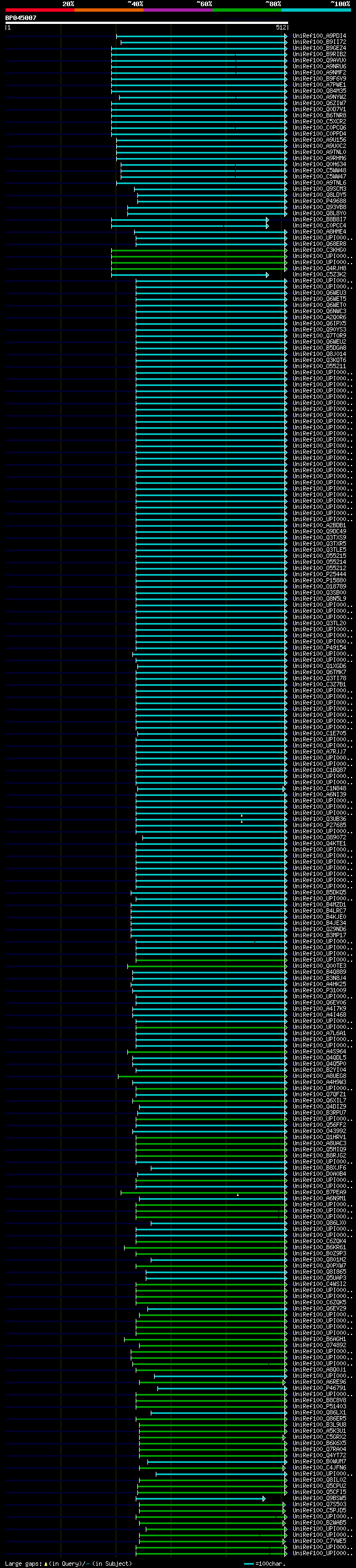
Task: Open hit UniRef100_P46791
Action: 319,1388
